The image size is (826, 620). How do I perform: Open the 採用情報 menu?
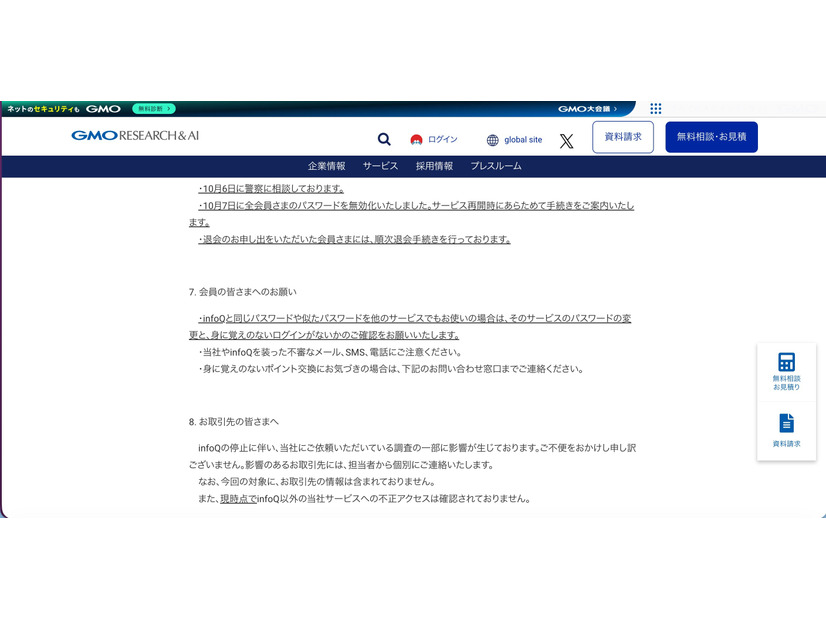[x=434, y=166]
